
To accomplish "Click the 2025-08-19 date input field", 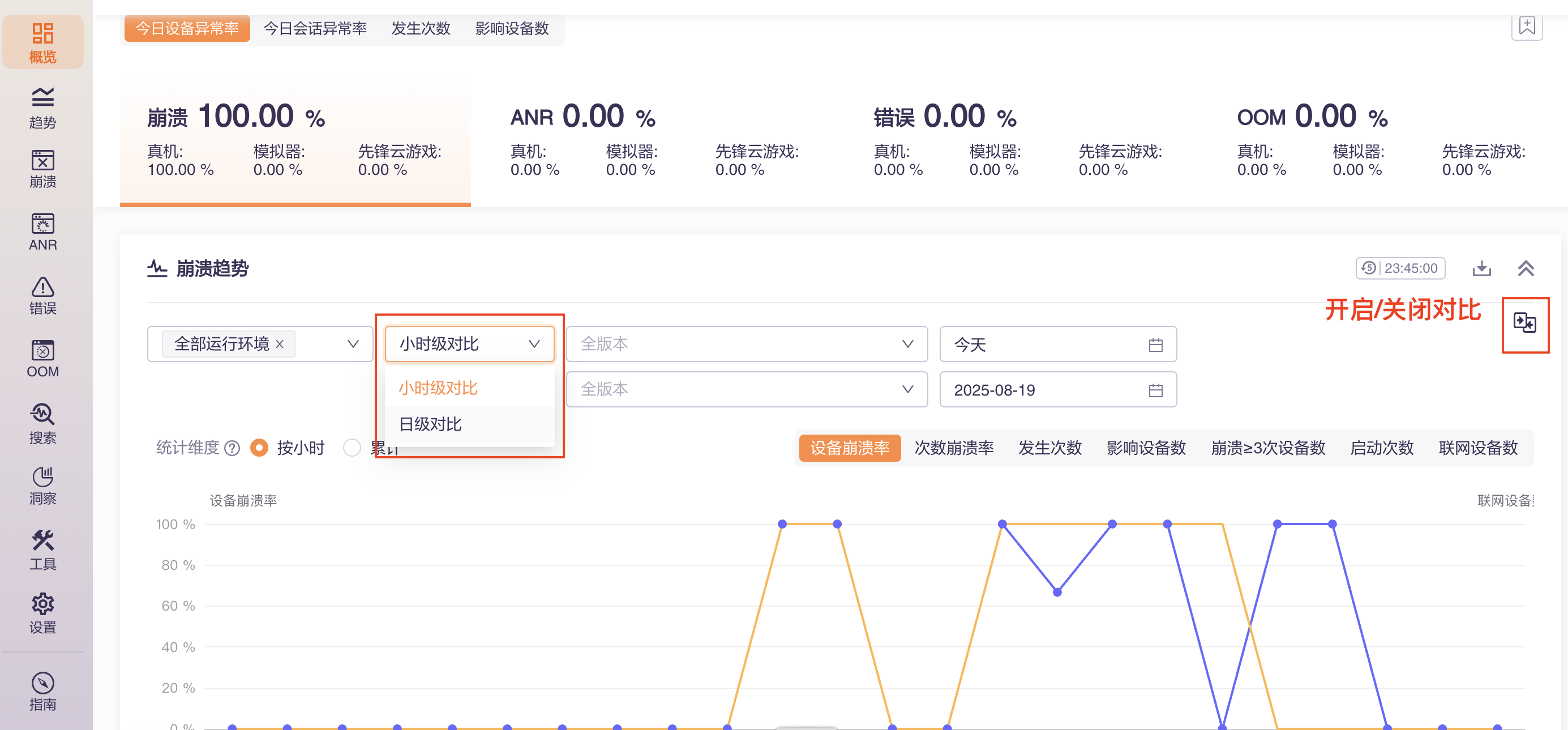I will (x=1058, y=389).
